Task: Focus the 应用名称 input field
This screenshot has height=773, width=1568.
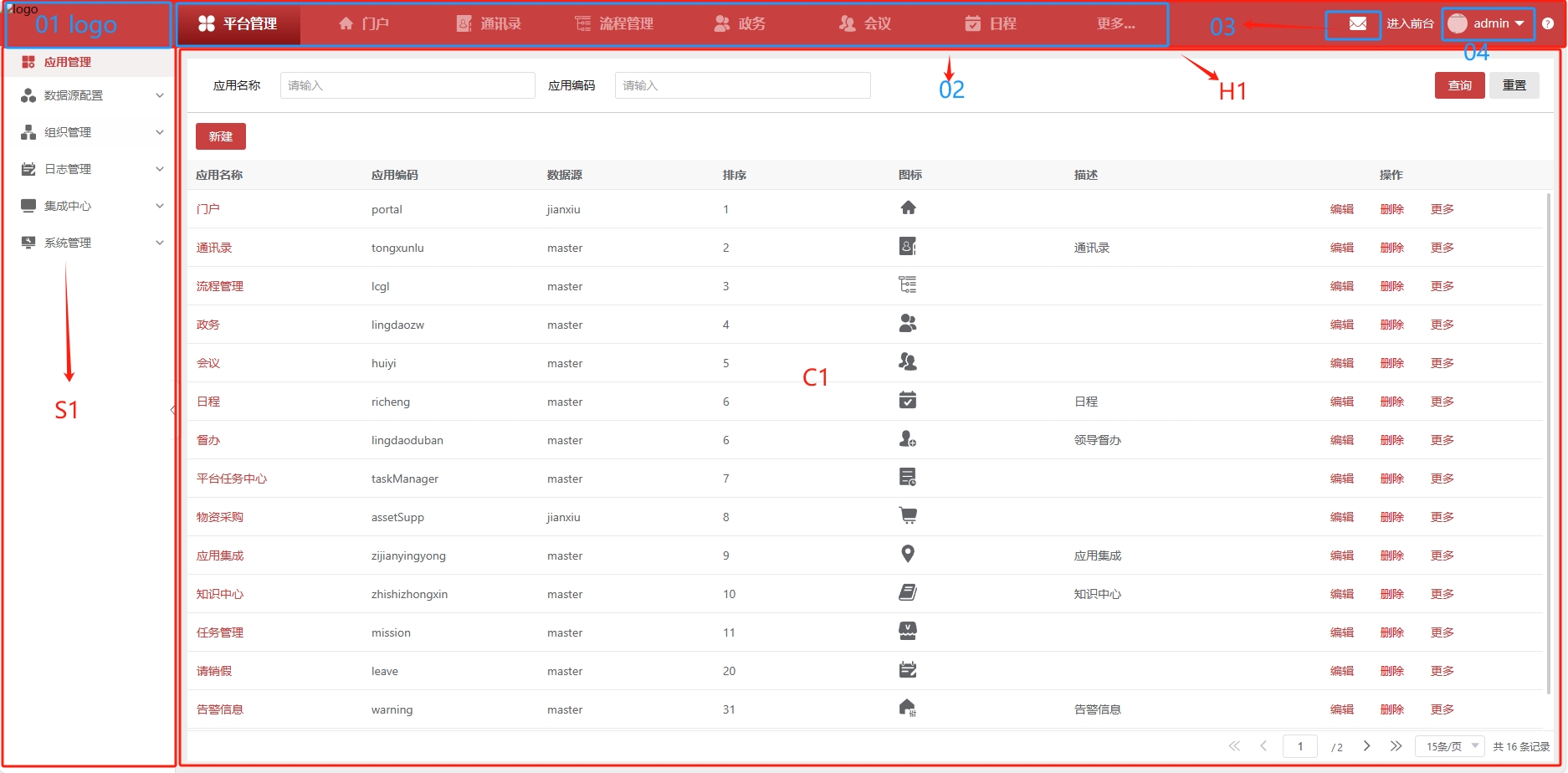Action: point(407,85)
